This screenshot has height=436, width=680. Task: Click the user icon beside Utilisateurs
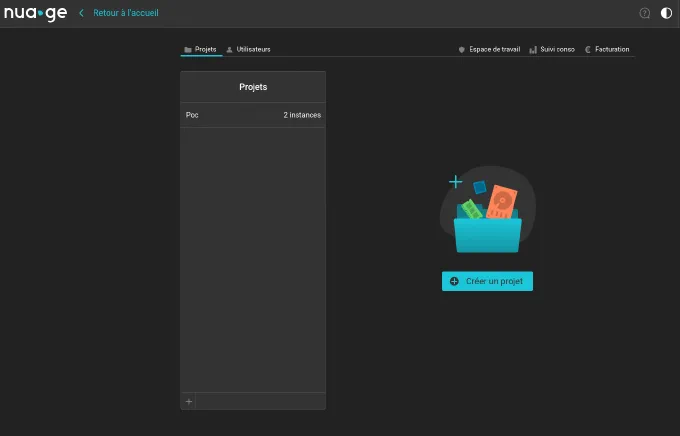pos(229,50)
